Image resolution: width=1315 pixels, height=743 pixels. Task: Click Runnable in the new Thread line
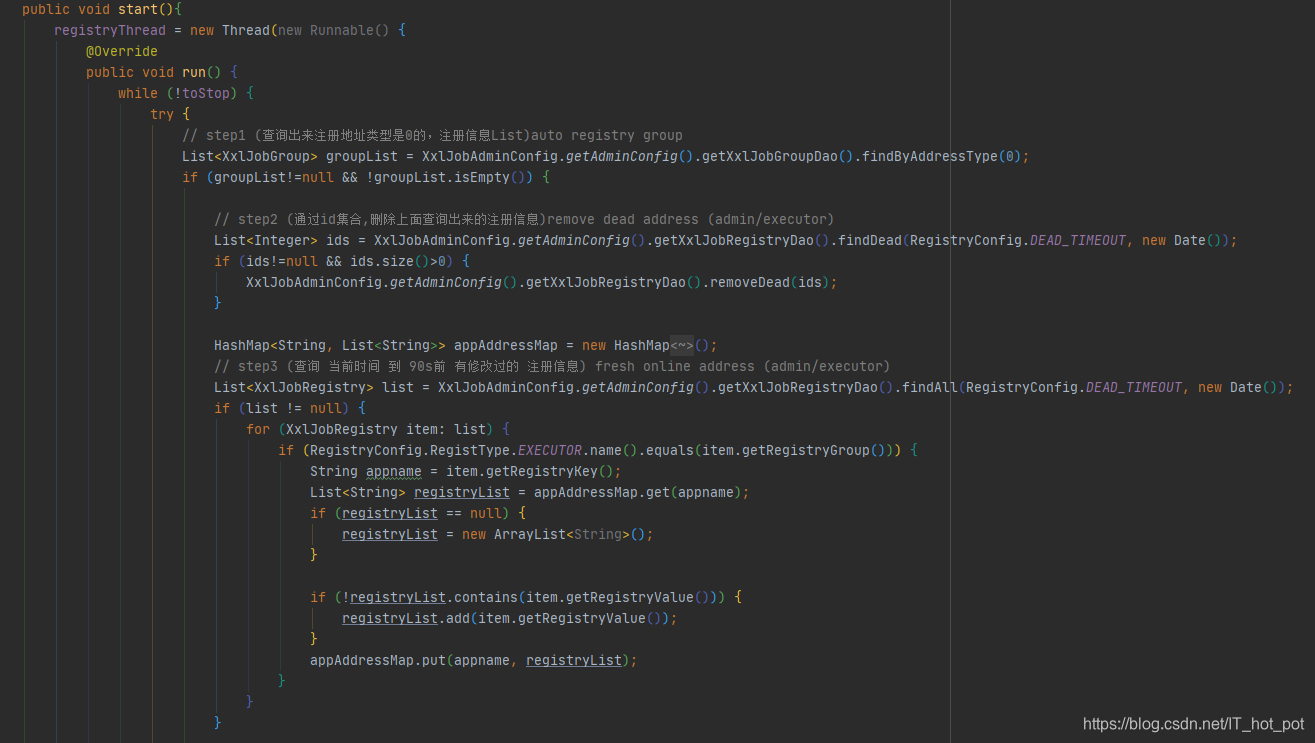pos(342,30)
